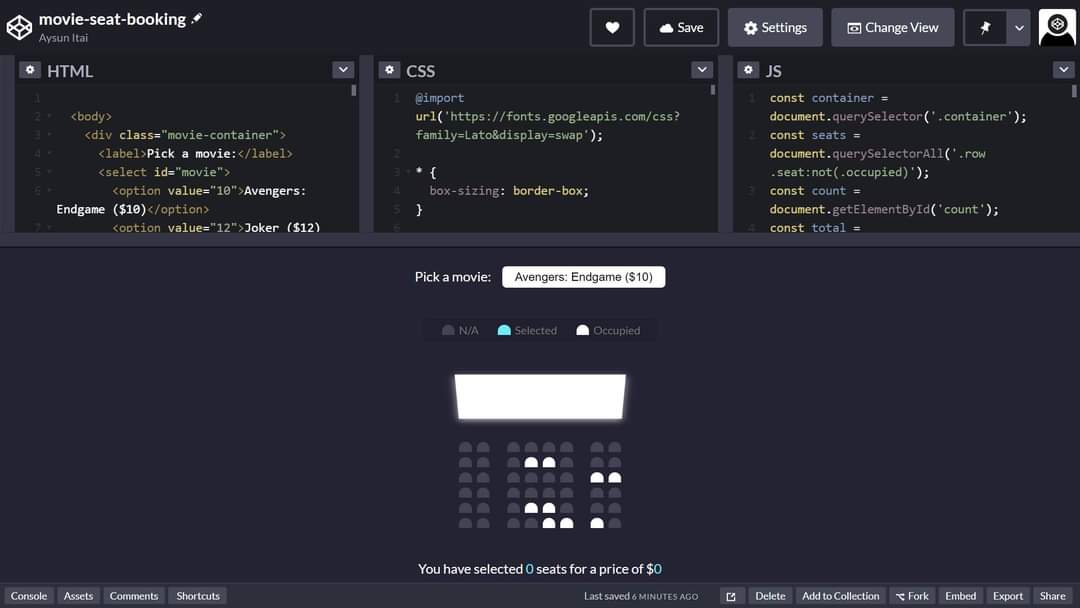Open the JS panel settings gear
This screenshot has height=608, width=1080.
click(x=749, y=70)
